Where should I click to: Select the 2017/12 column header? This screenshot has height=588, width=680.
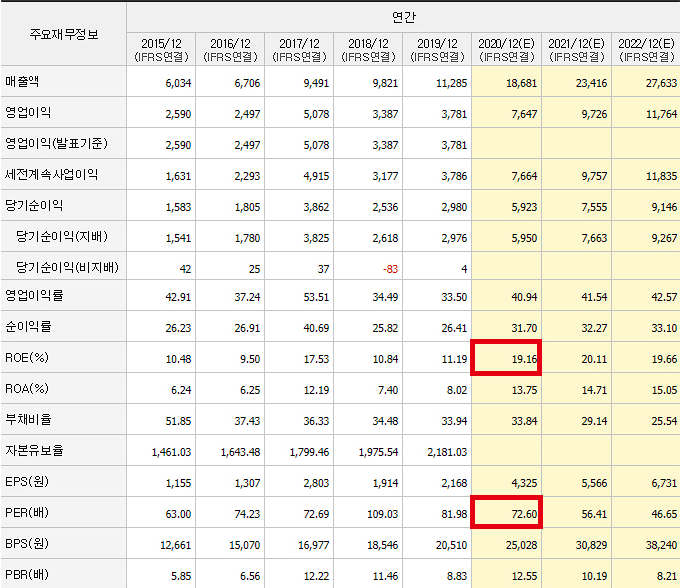click(x=299, y=50)
